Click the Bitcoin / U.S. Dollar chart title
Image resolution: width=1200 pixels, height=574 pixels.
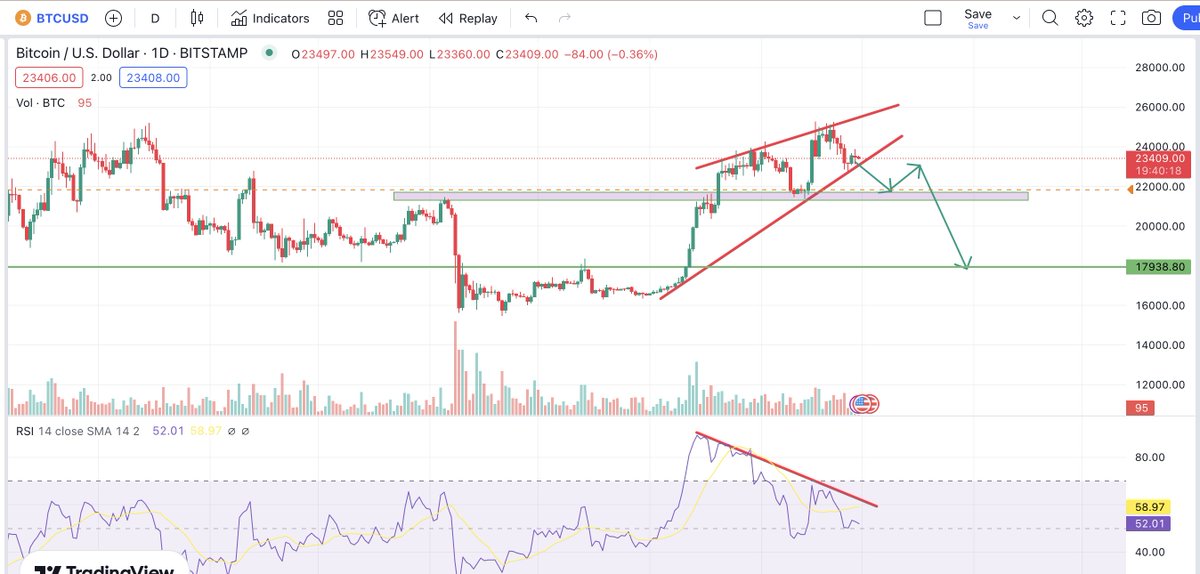click(131, 54)
